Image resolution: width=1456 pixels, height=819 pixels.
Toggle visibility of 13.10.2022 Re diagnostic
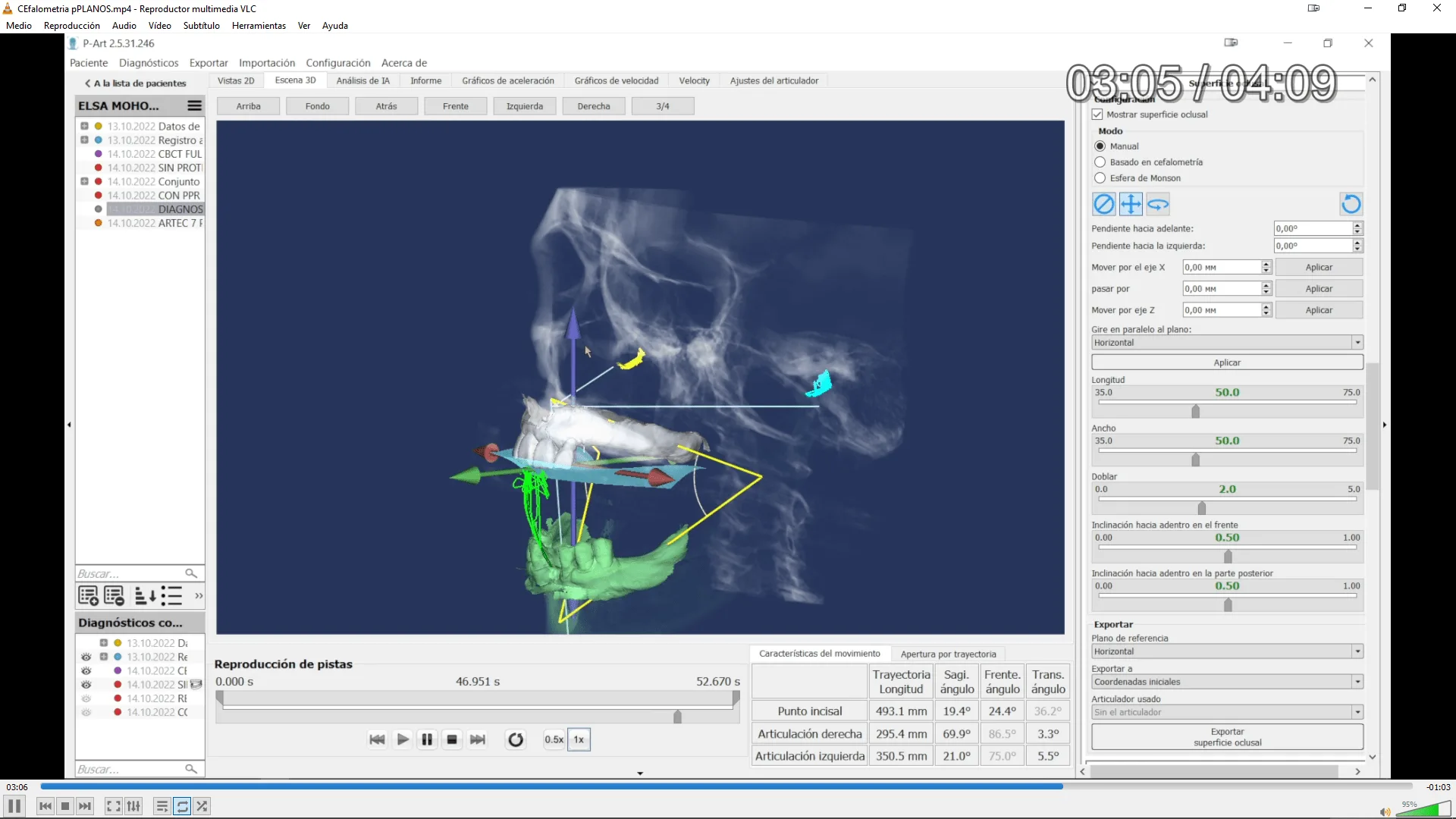86,657
